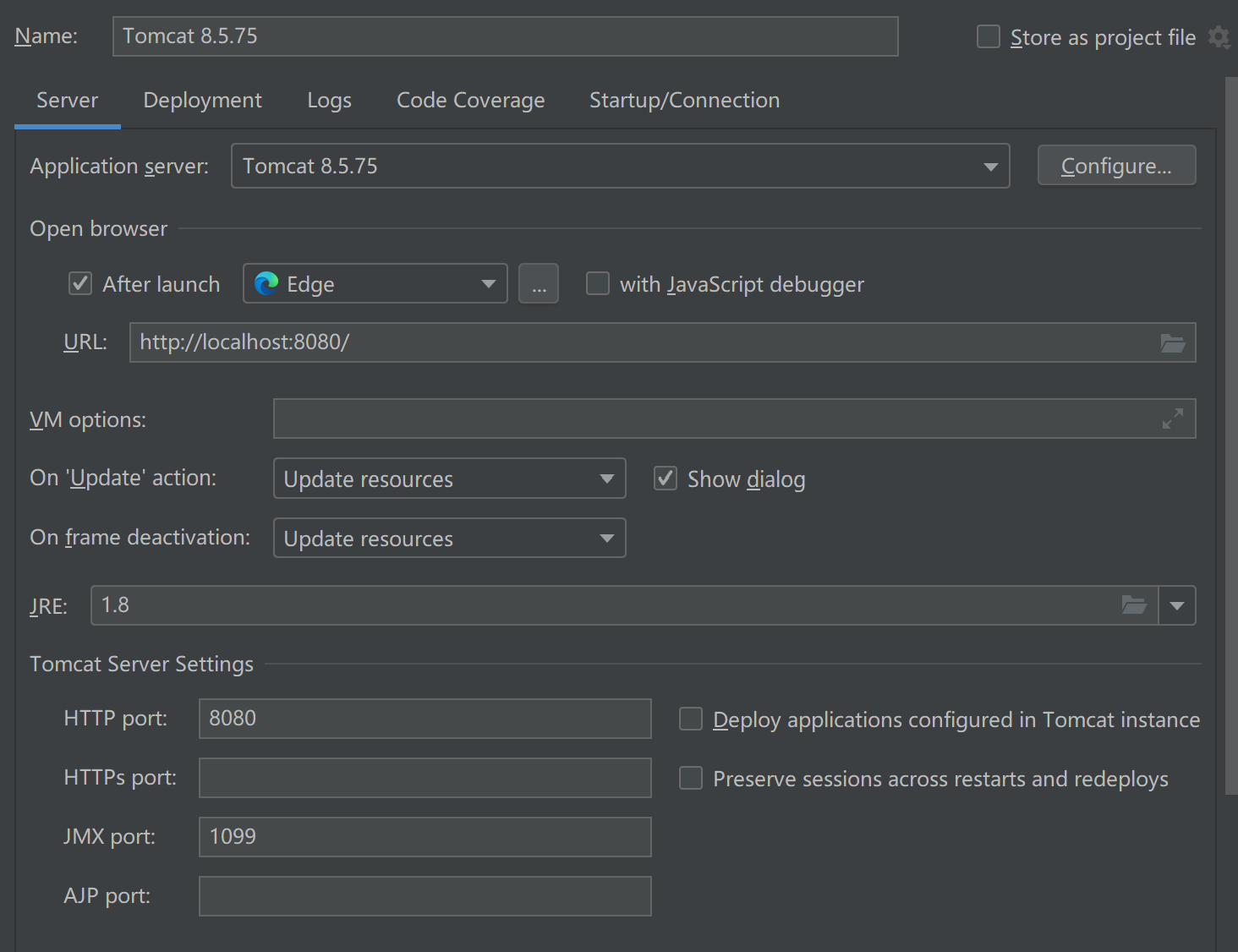Click the 'Tomcat Server Settings' section label
1238x952 pixels.
142,665
